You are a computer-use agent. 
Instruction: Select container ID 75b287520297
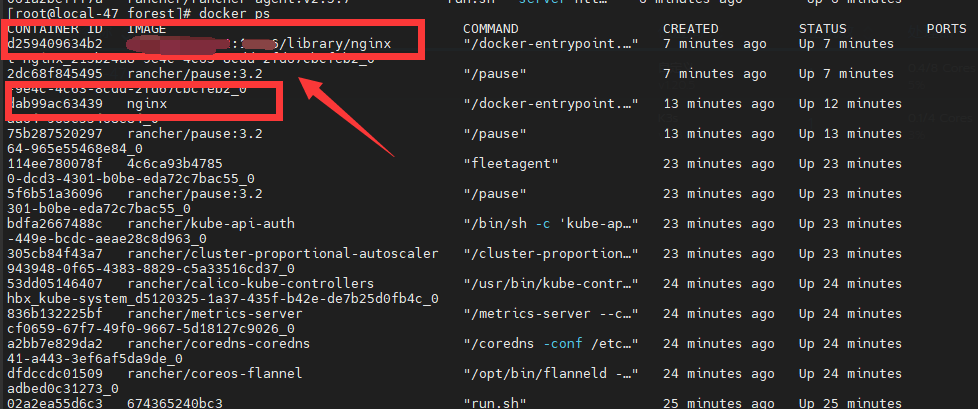[x=55, y=133]
